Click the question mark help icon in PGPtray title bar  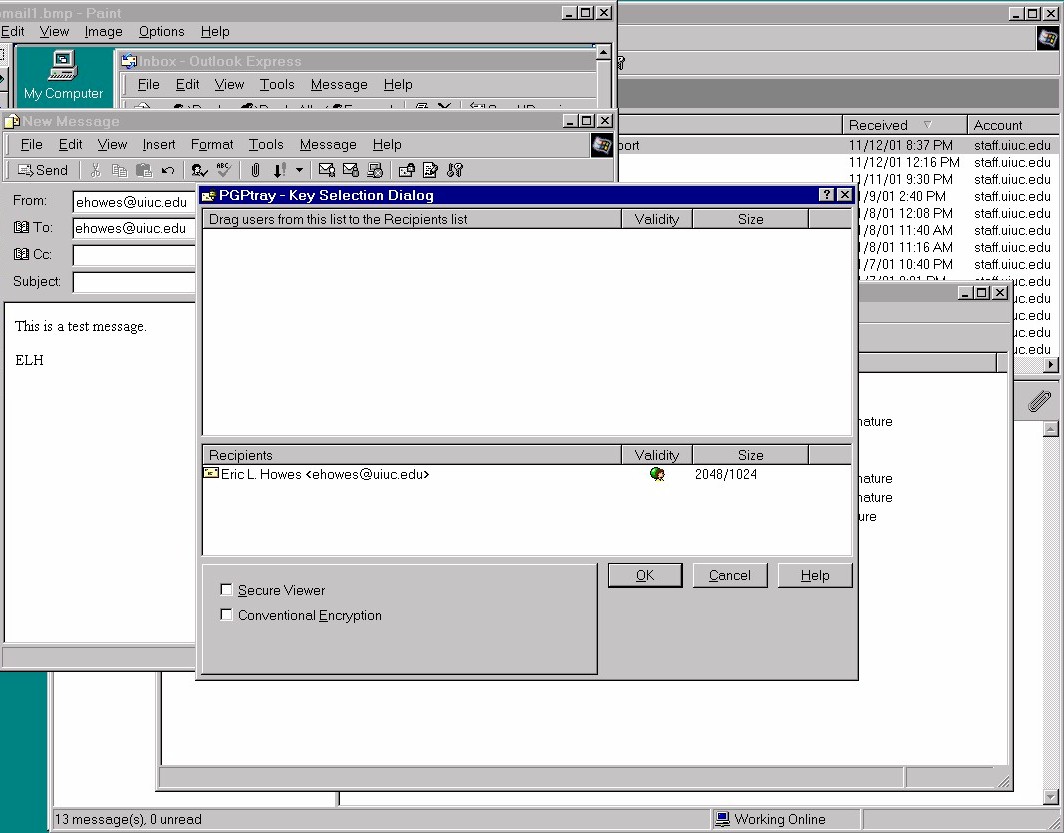[x=826, y=195]
